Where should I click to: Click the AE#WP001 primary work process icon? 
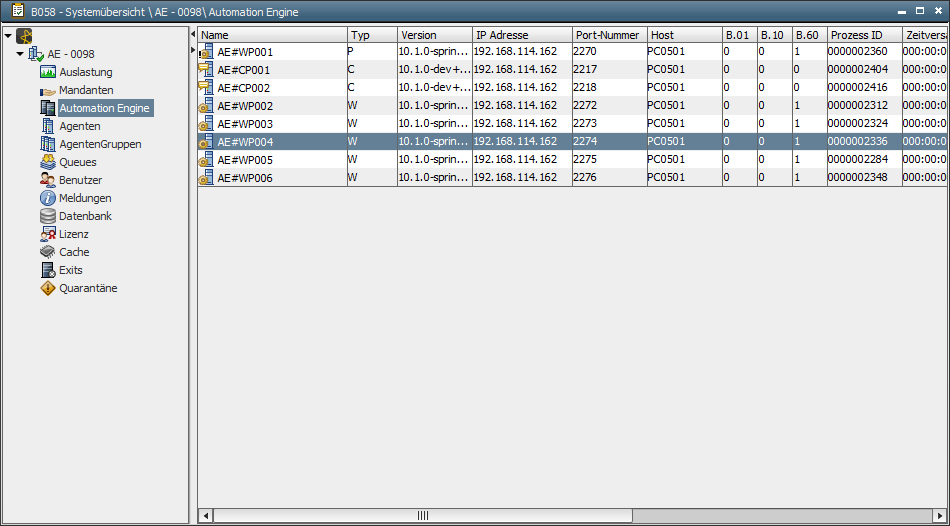click(206, 52)
